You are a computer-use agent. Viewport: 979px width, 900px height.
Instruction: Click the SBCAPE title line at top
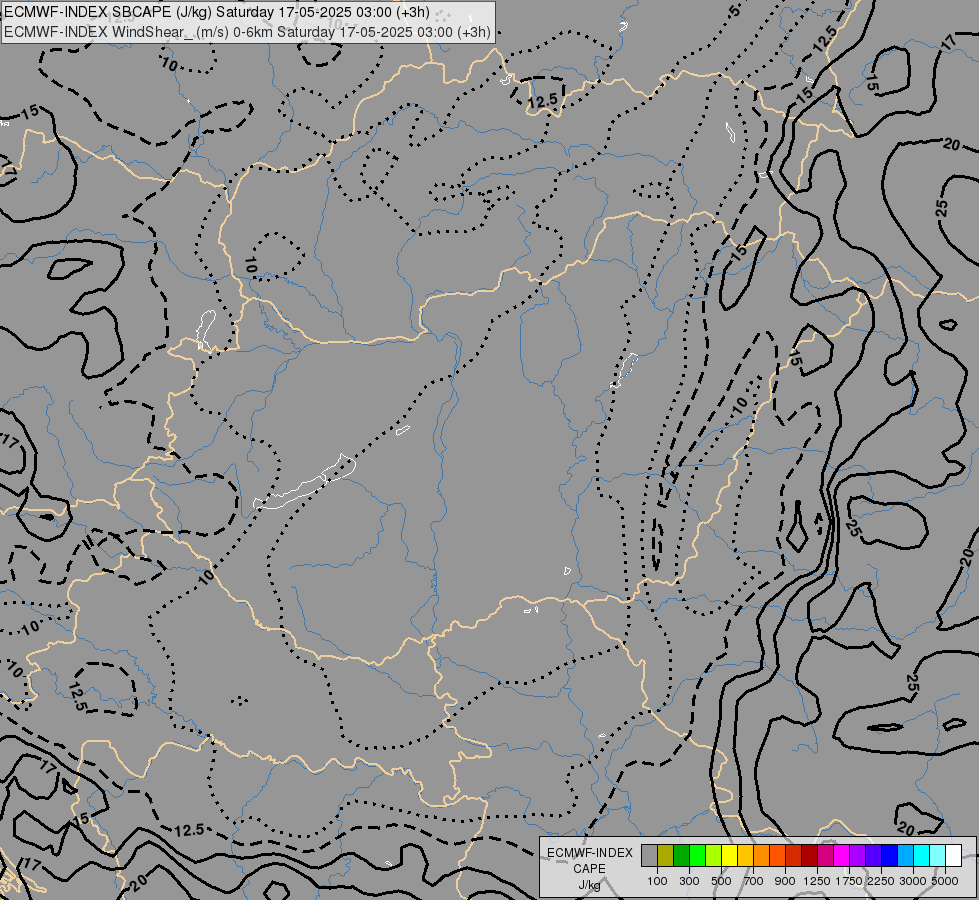tap(217, 12)
